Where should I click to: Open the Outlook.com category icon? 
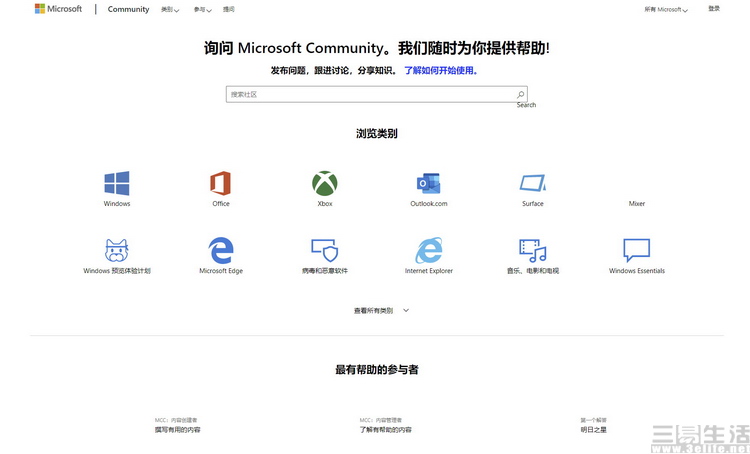[x=429, y=184]
